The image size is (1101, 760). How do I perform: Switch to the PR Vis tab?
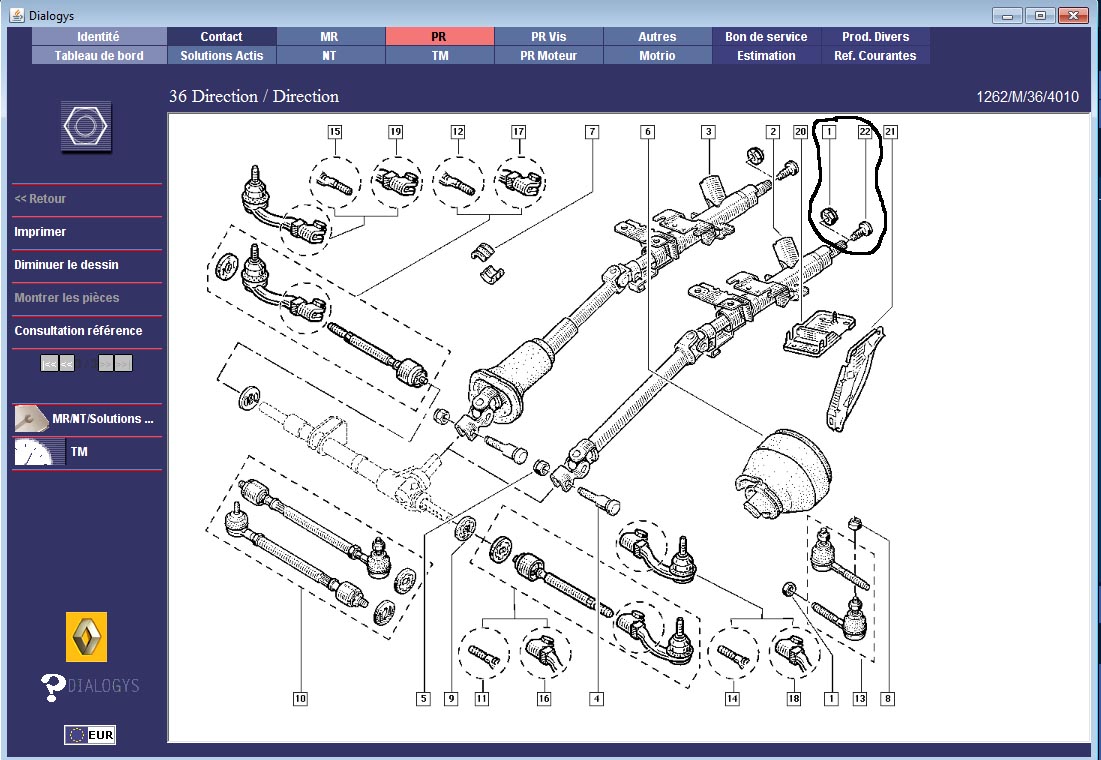(548, 37)
